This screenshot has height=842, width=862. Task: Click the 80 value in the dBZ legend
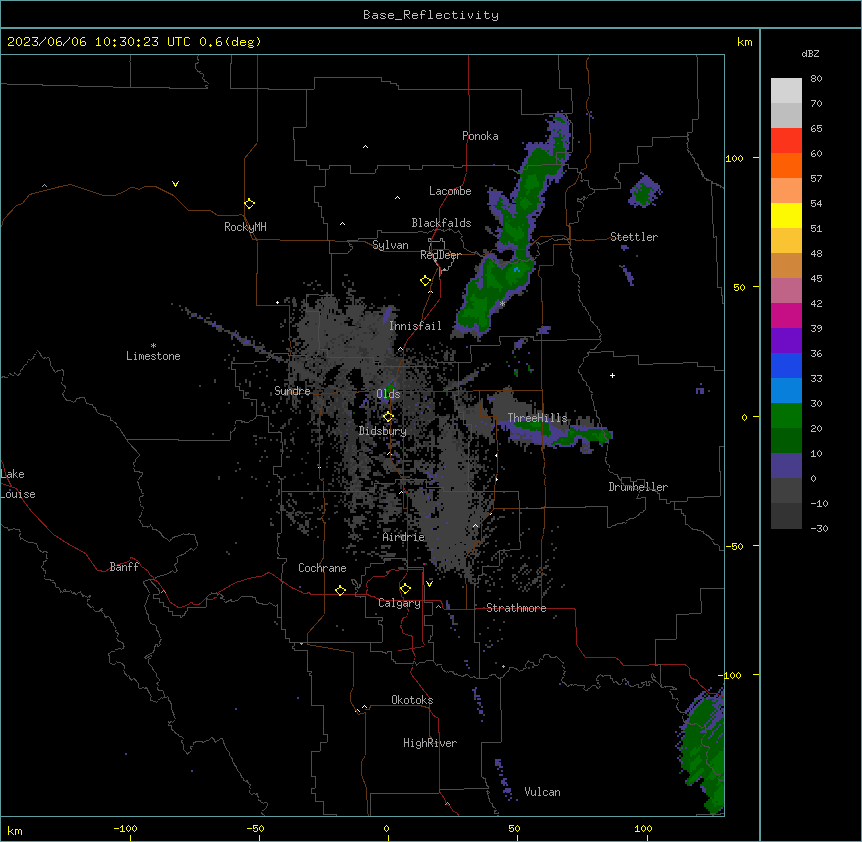click(816, 79)
